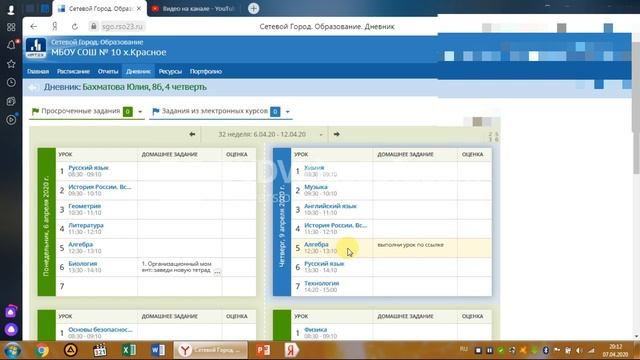Screen dimensions: 640x360
Task: Open Monday's История России lesson
Action: click(100, 187)
